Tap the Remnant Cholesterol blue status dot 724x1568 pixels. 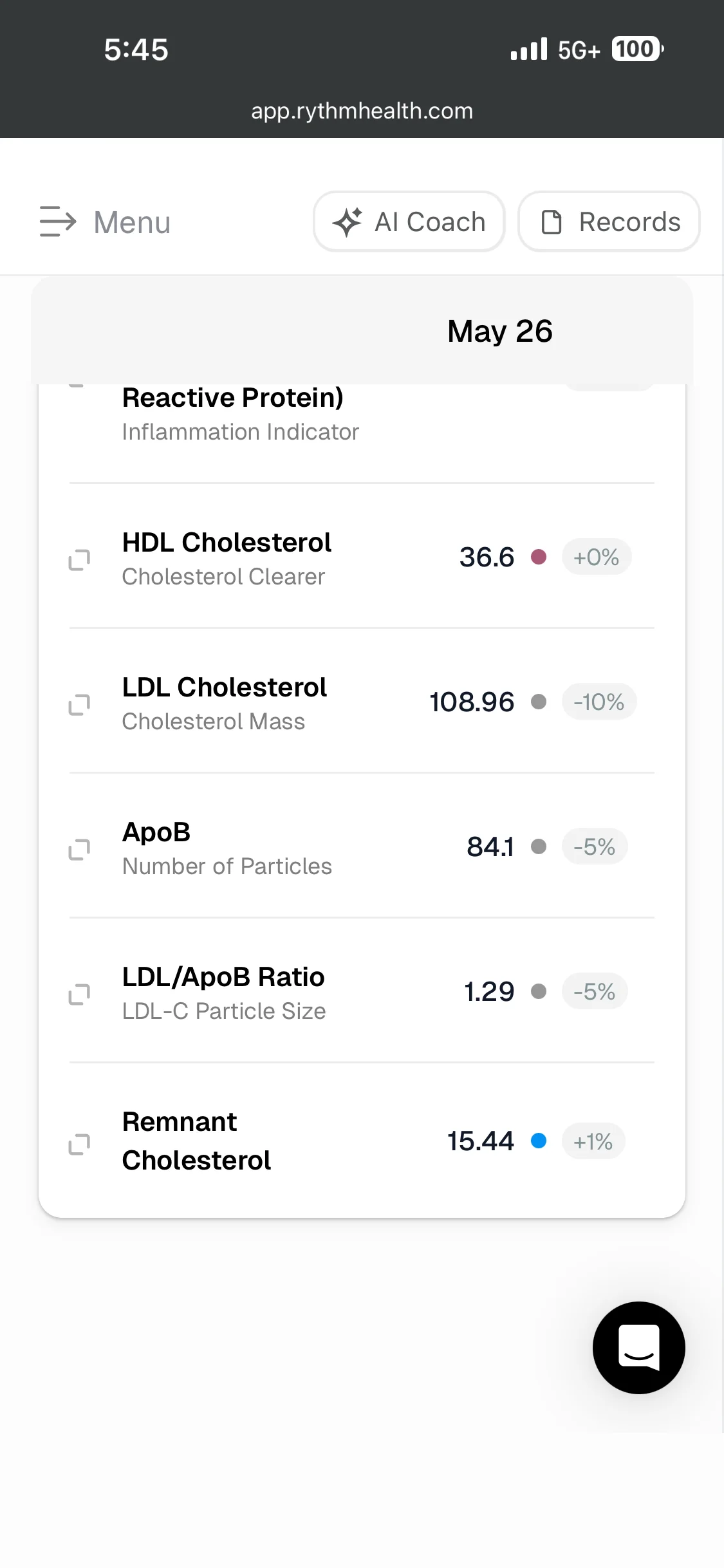(x=539, y=1141)
